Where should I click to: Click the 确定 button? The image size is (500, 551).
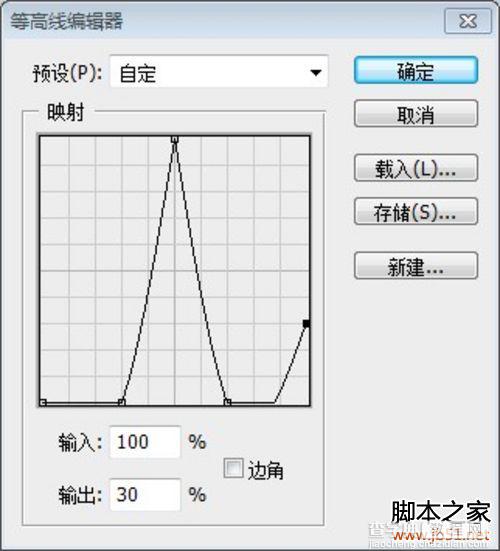pyautogui.click(x=416, y=71)
